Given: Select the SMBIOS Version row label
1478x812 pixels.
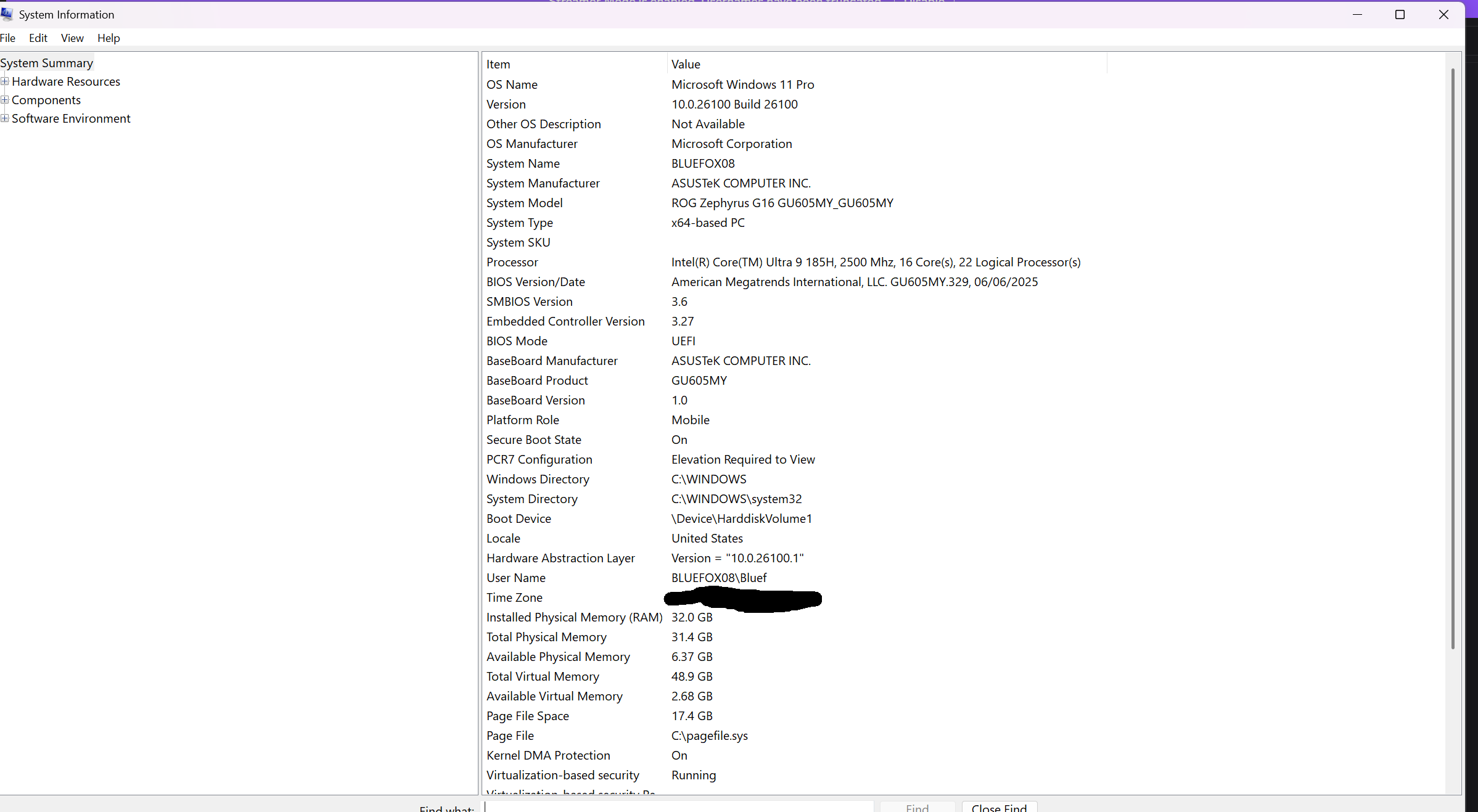Looking at the screenshot, I should tap(529, 301).
